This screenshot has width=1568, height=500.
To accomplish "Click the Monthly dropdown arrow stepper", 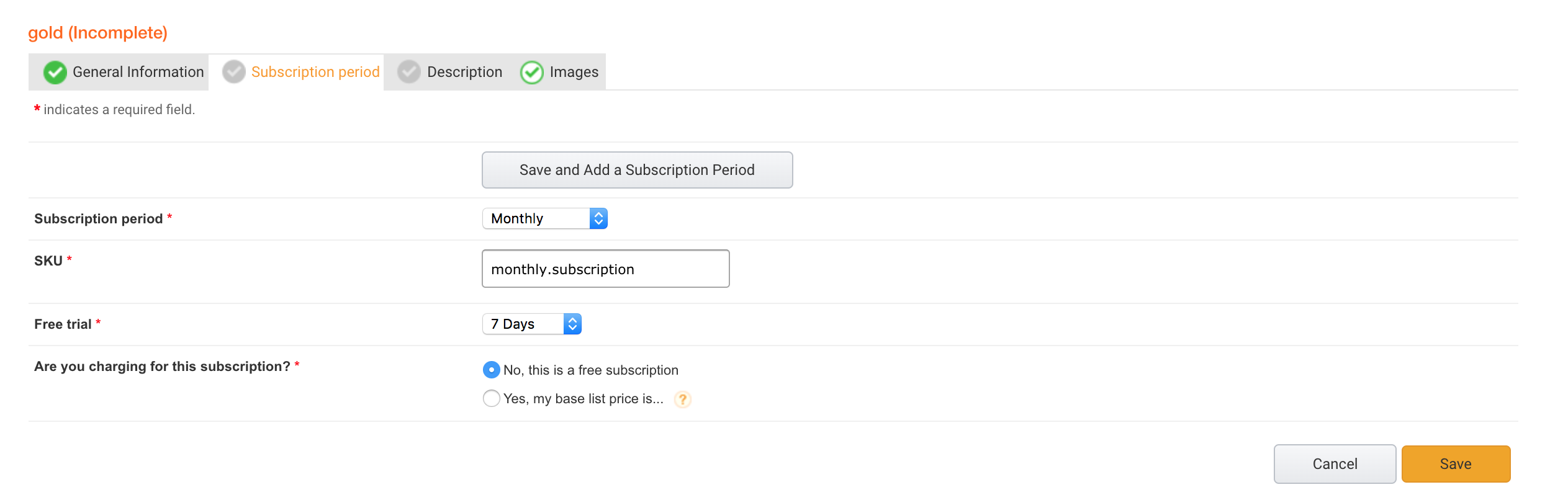I will [x=598, y=218].
